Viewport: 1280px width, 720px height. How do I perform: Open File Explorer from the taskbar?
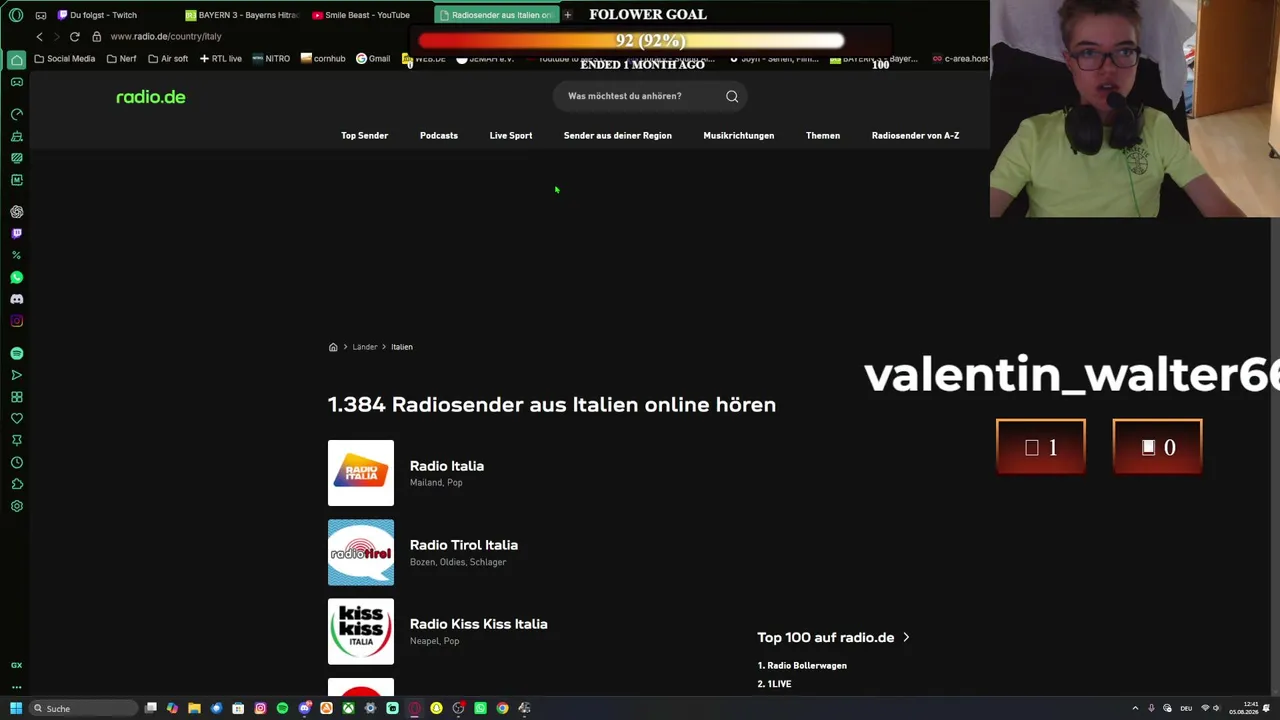pos(194,708)
